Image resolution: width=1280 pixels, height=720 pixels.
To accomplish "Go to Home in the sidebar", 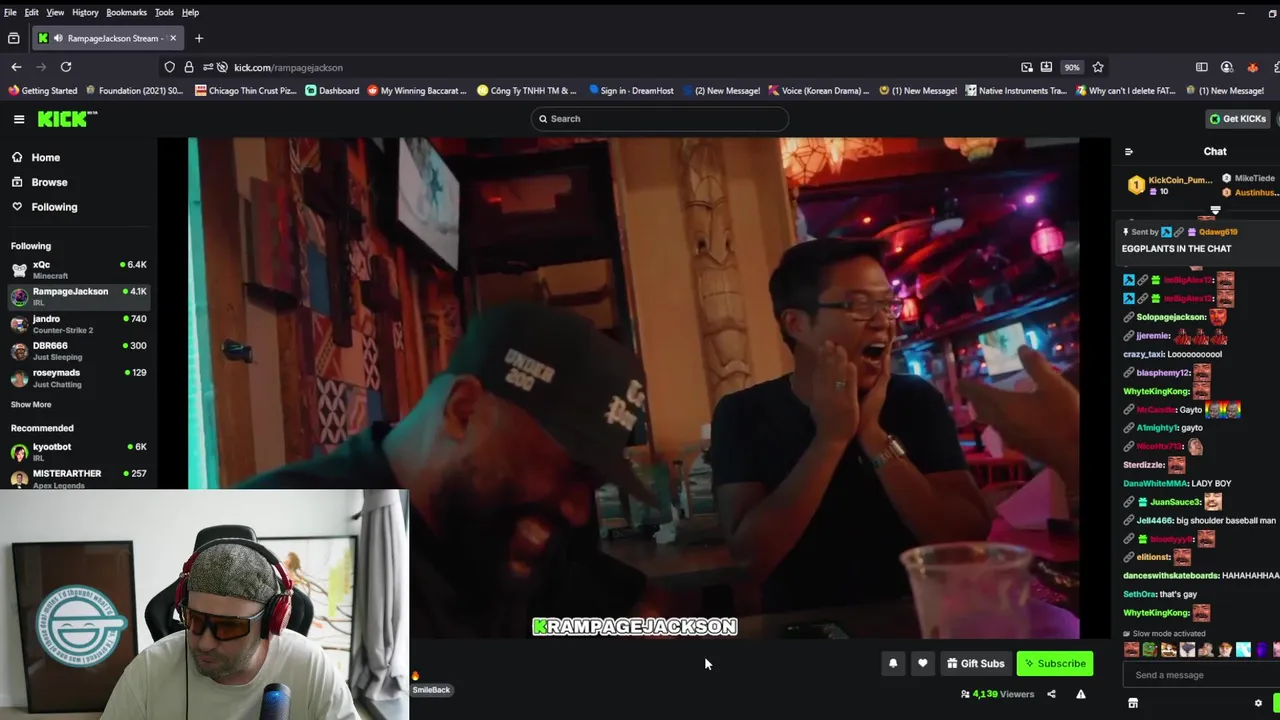I will click(36, 157).
